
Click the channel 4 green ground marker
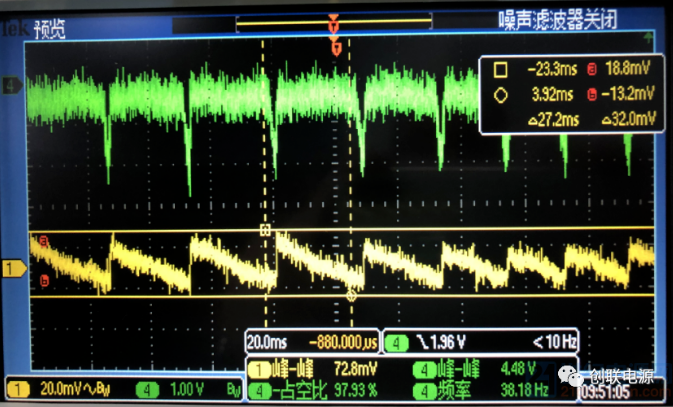point(14,86)
